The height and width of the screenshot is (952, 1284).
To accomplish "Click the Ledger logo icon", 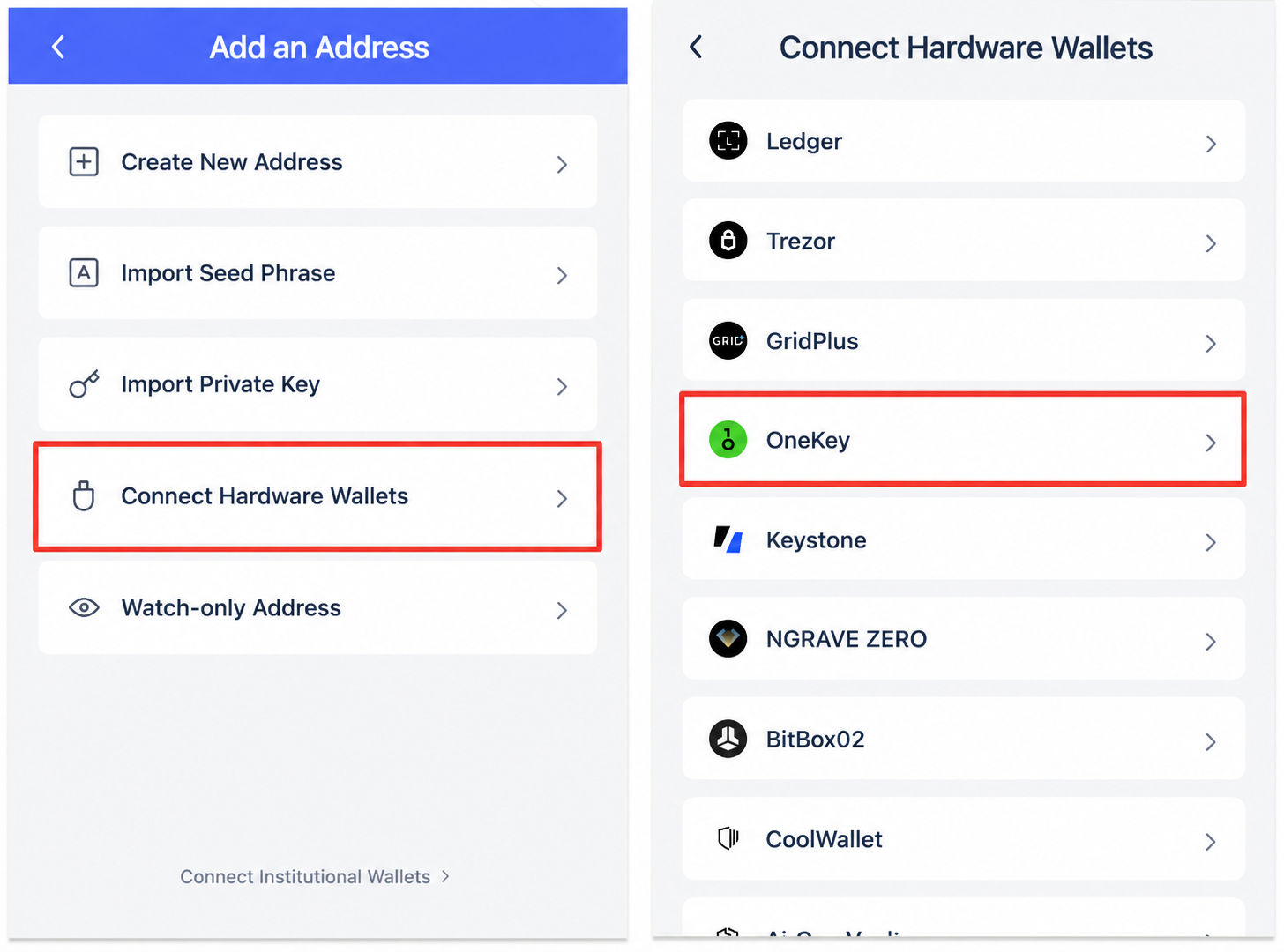I will point(728,141).
